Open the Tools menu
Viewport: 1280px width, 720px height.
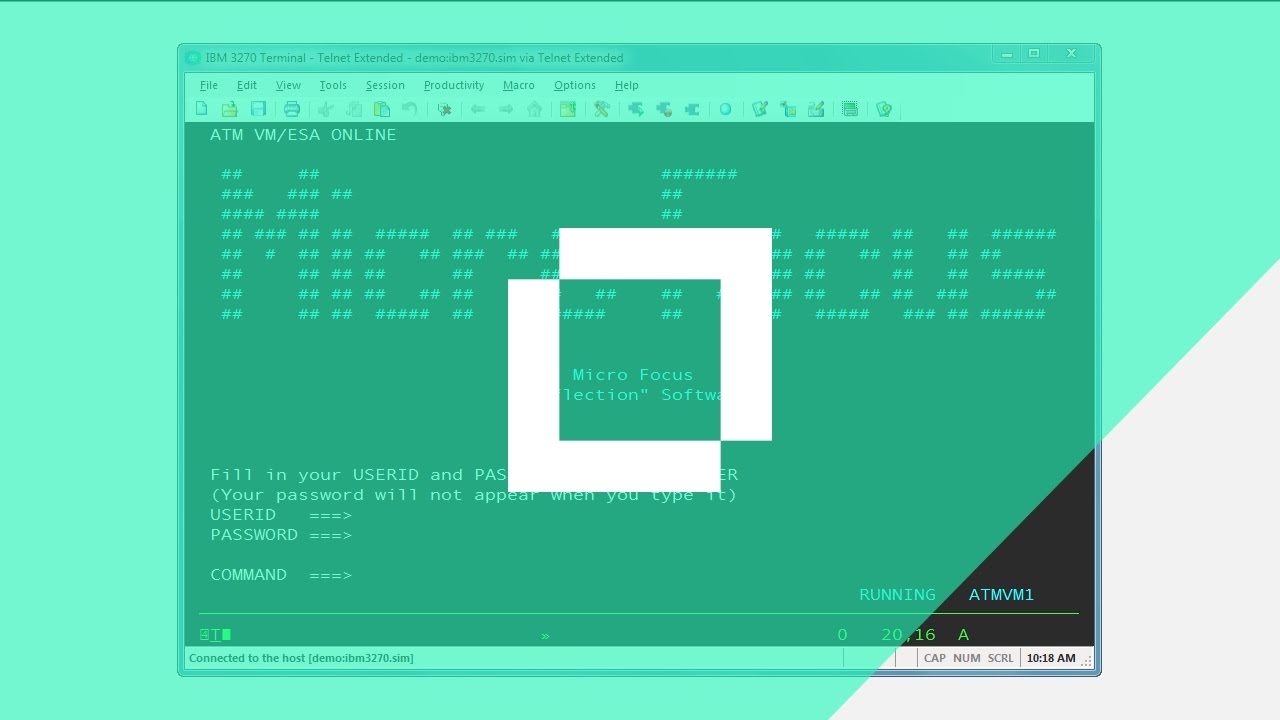click(x=333, y=85)
